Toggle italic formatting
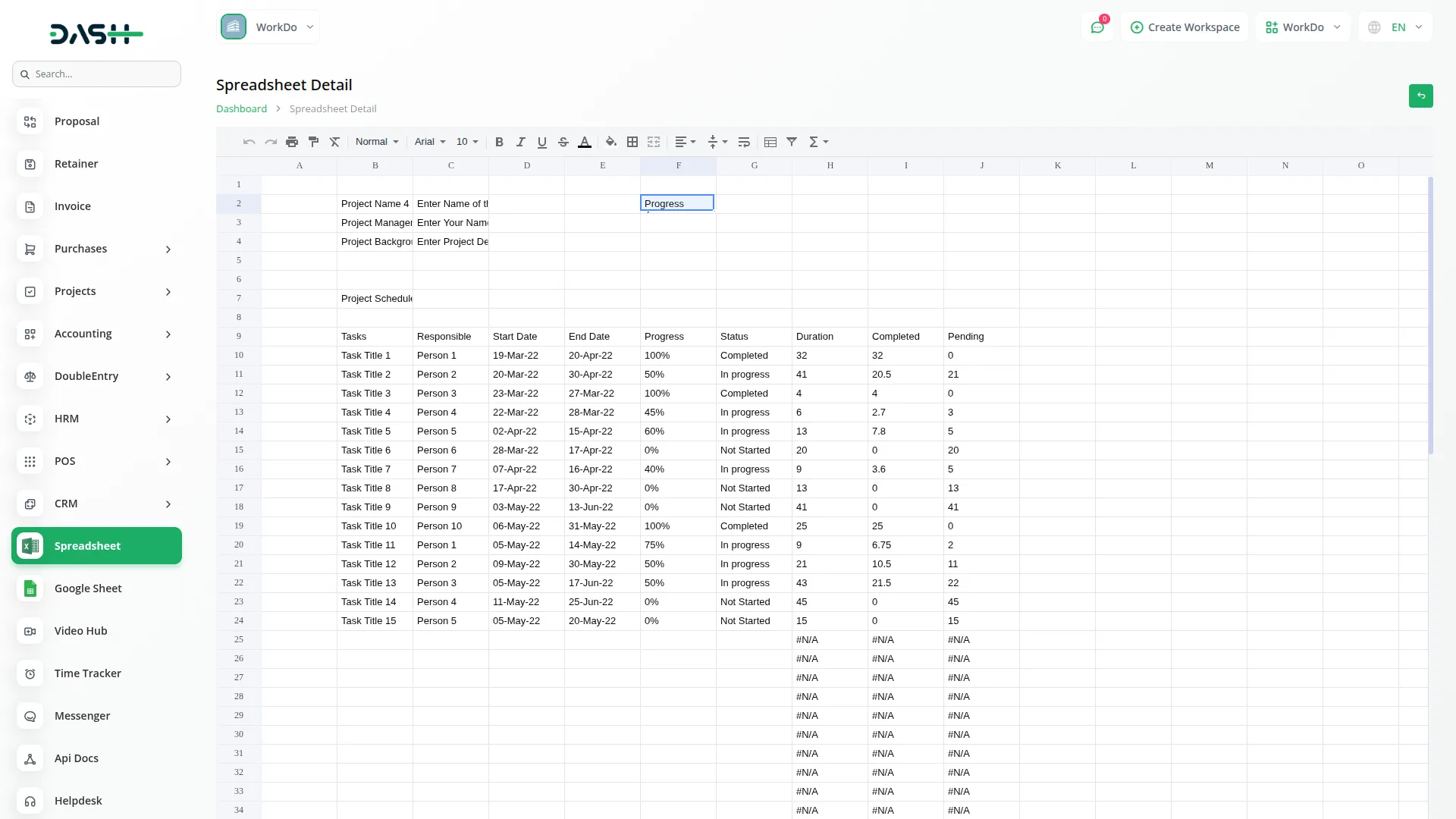Screen dimensions: 1456x819 point(521,142)
